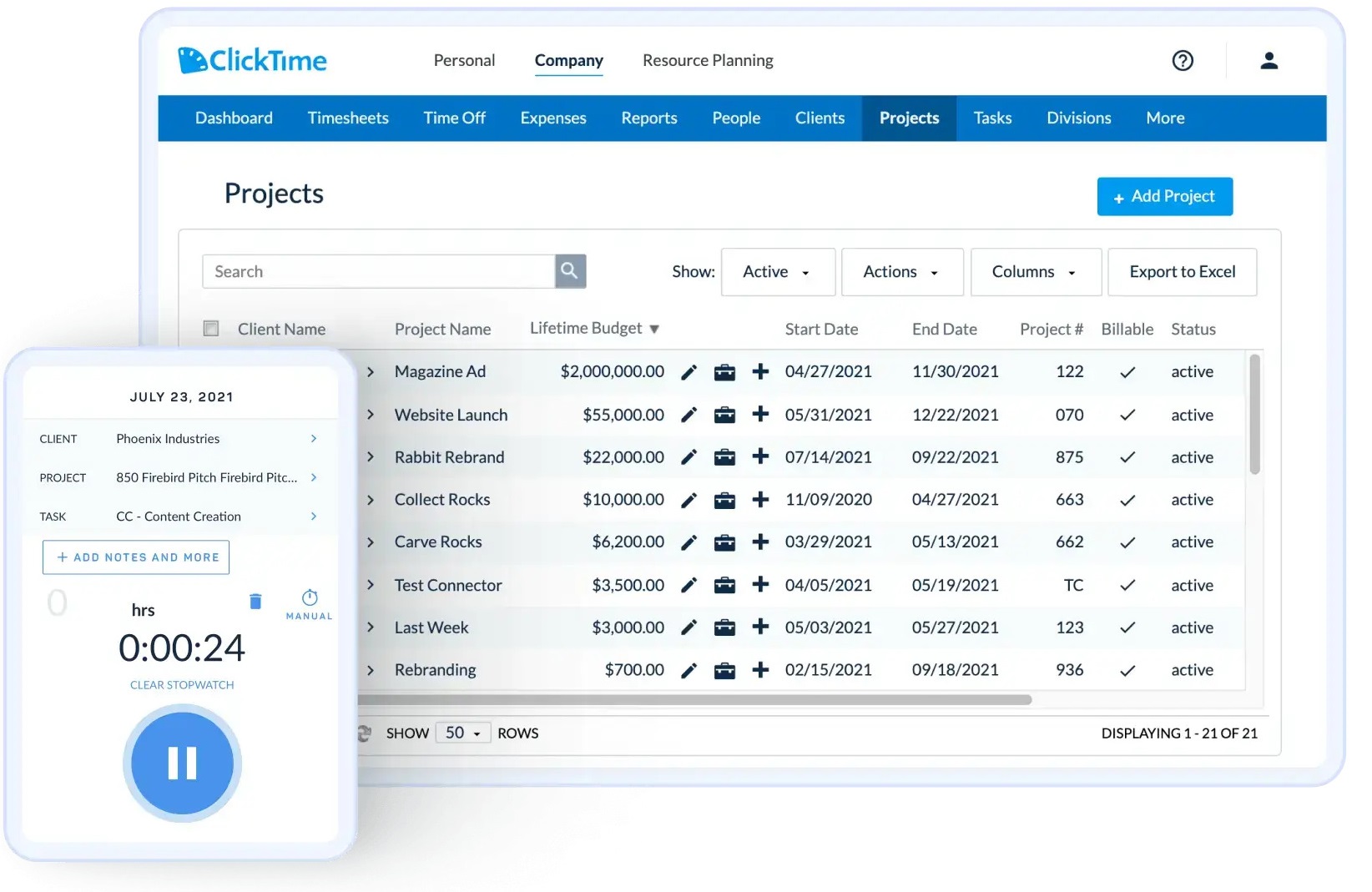Click pencil edit icon for Magazine Ad
1372x892 pixels.
689,372
